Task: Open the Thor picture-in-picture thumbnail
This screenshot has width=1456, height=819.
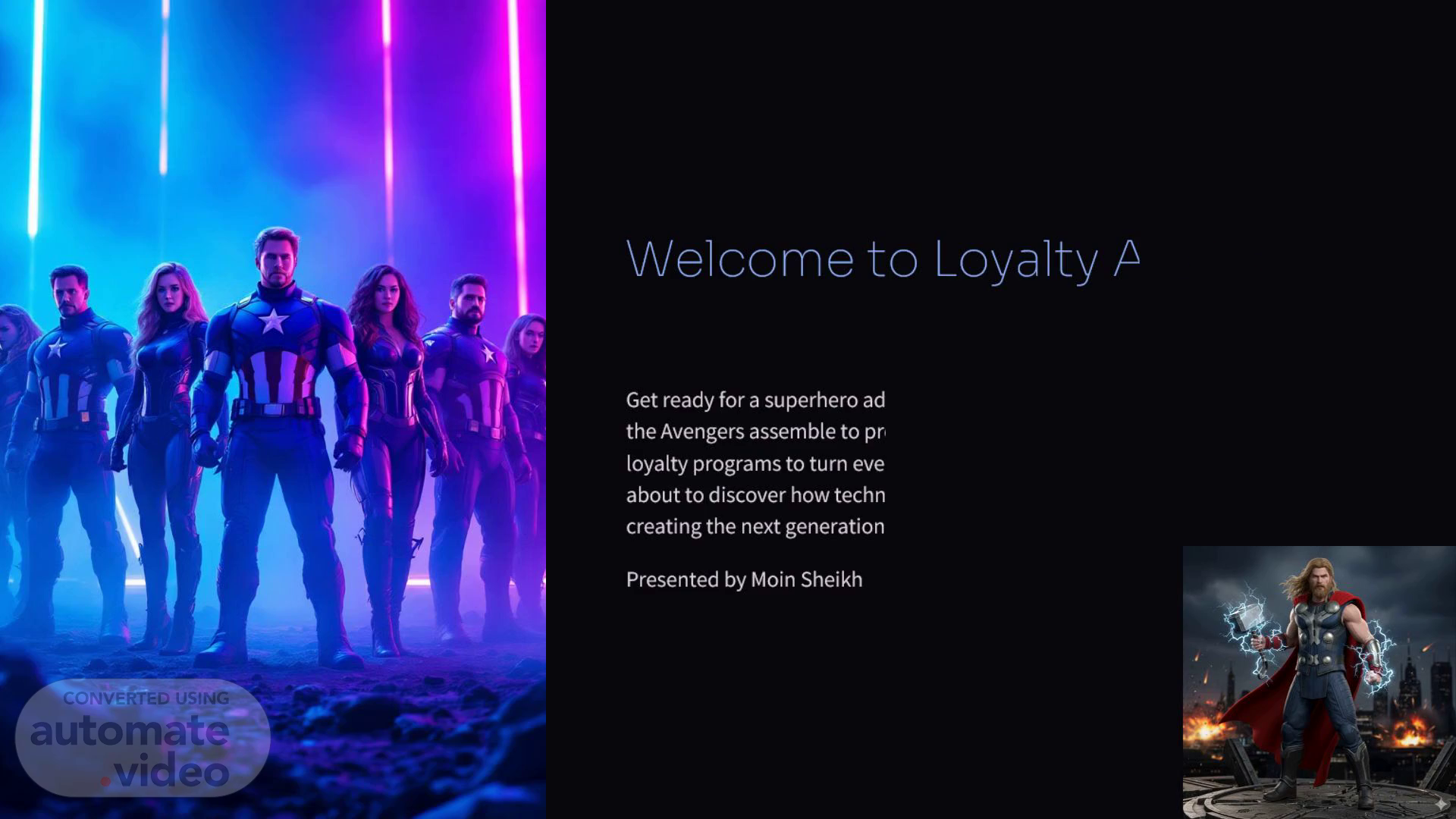Action: (1319, 682)
